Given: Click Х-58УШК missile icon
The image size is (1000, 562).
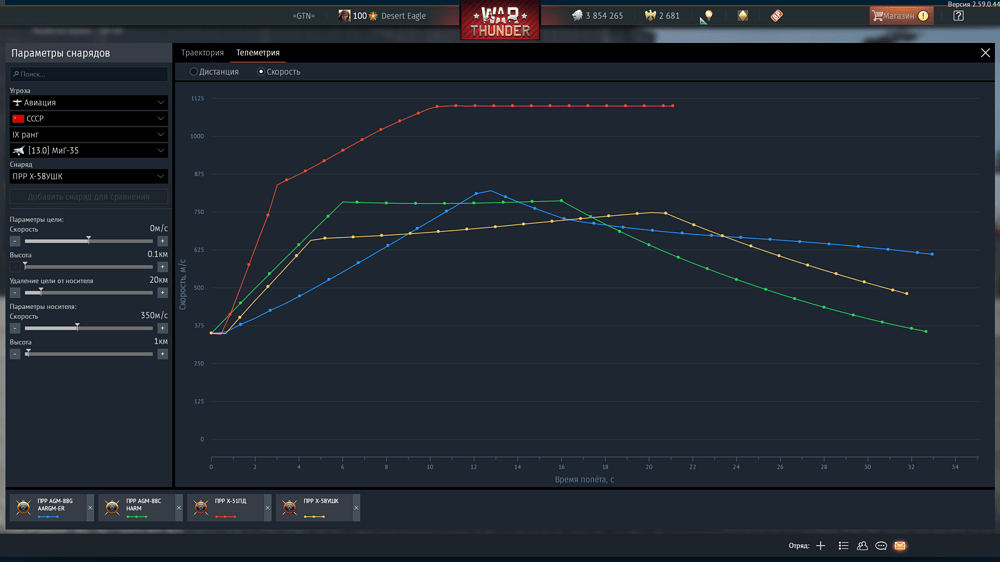Looking at the screenshot, I should pyautogui.click(x=290, y=507).
